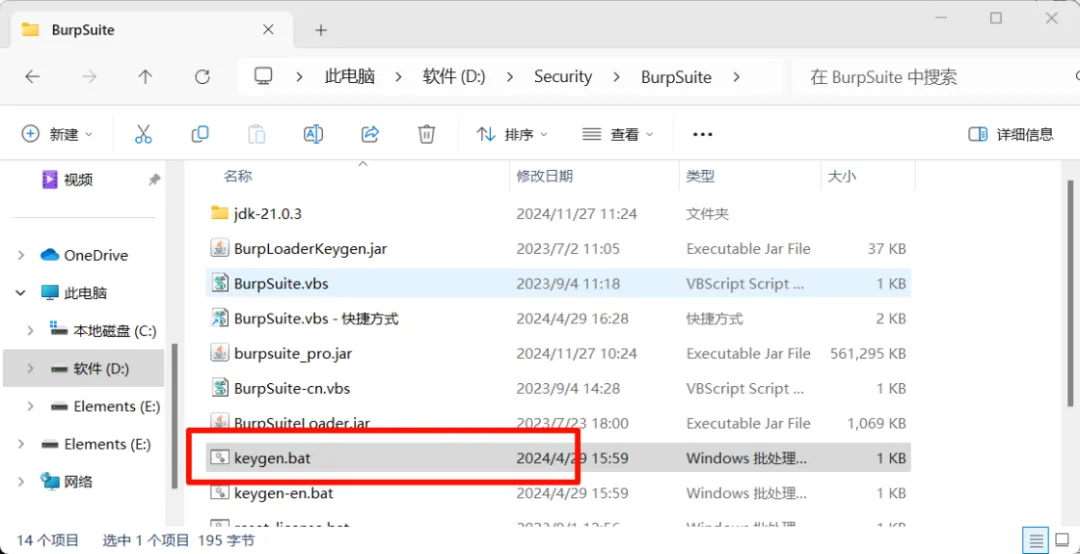Click chevron after BurpSuite in address bar
The height and width of the screenshot is (554, 1080).
tap(736, 76)
